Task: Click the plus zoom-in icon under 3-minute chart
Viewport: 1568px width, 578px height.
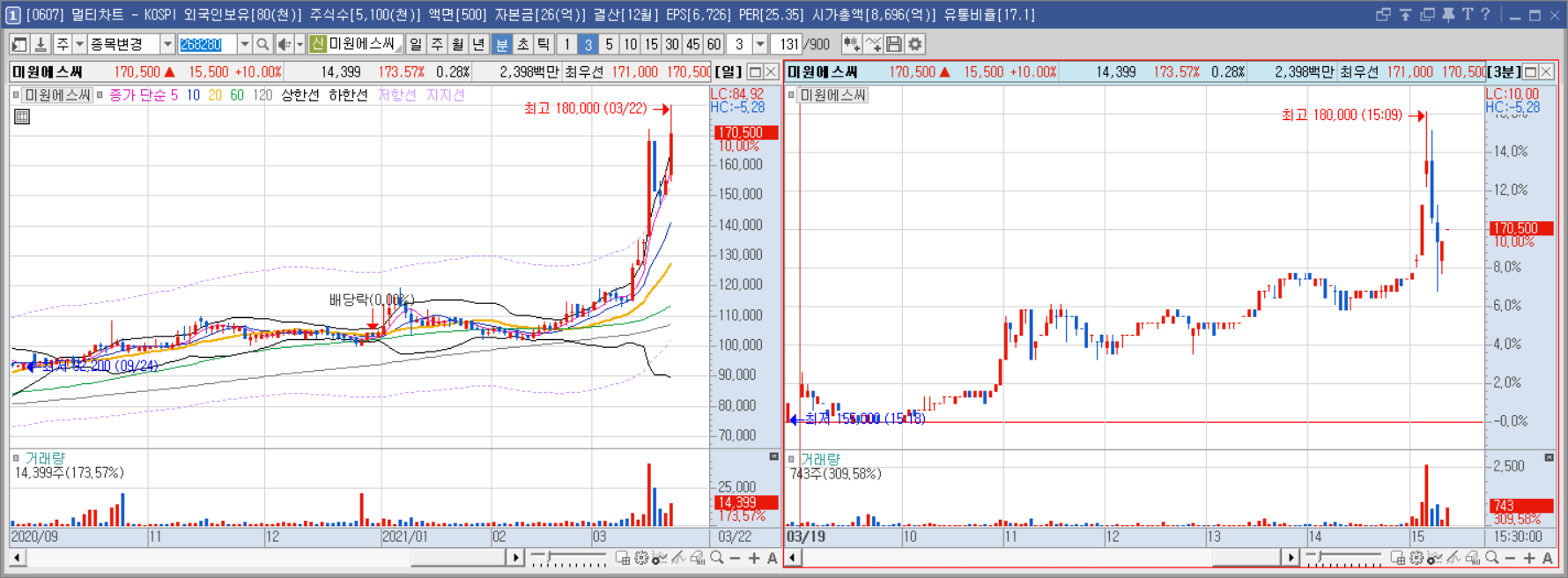Action: (1529, 558)
